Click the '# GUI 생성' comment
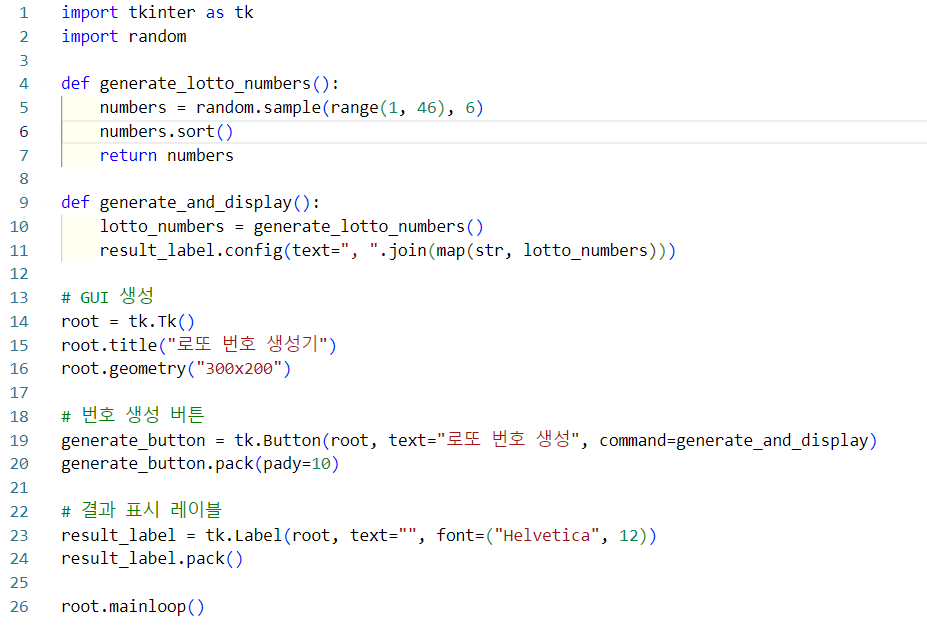This screenshot has width=927, height=634. coord(108,297)
